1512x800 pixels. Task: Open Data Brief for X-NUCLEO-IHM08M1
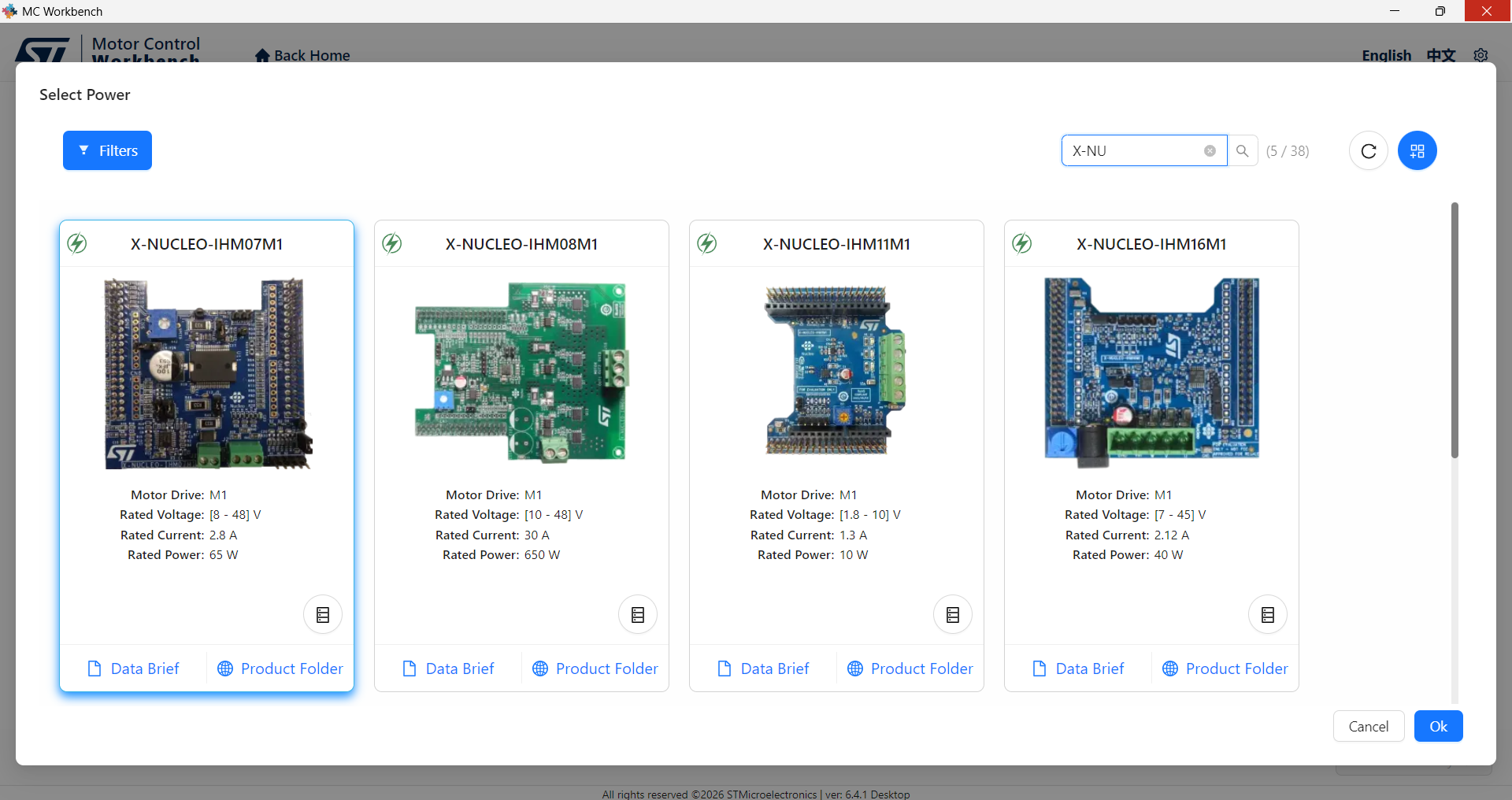point(448,669)
